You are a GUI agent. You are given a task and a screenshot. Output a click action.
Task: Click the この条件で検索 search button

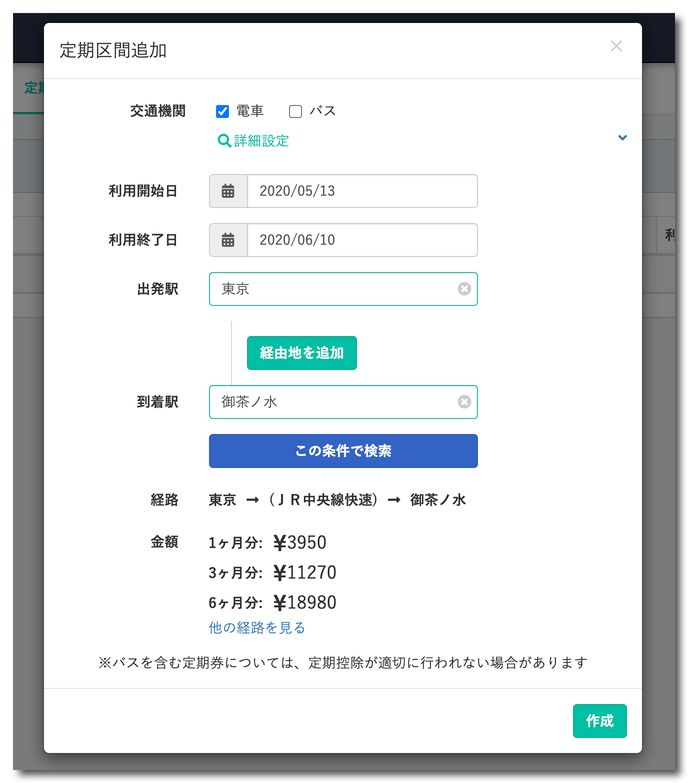[x=343, y=451]
